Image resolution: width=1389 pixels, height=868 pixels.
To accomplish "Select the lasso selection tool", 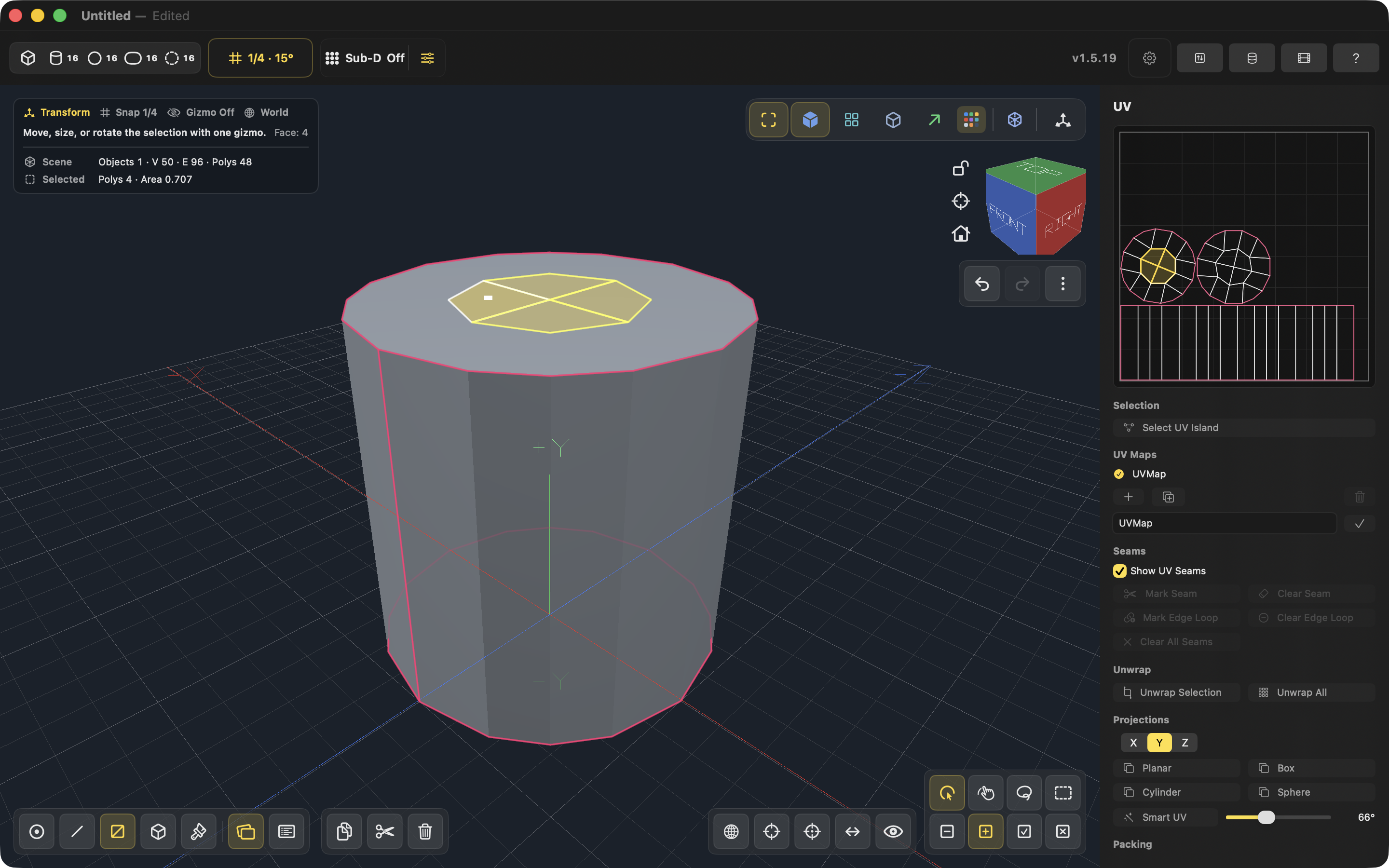I will pos(1024,793).
